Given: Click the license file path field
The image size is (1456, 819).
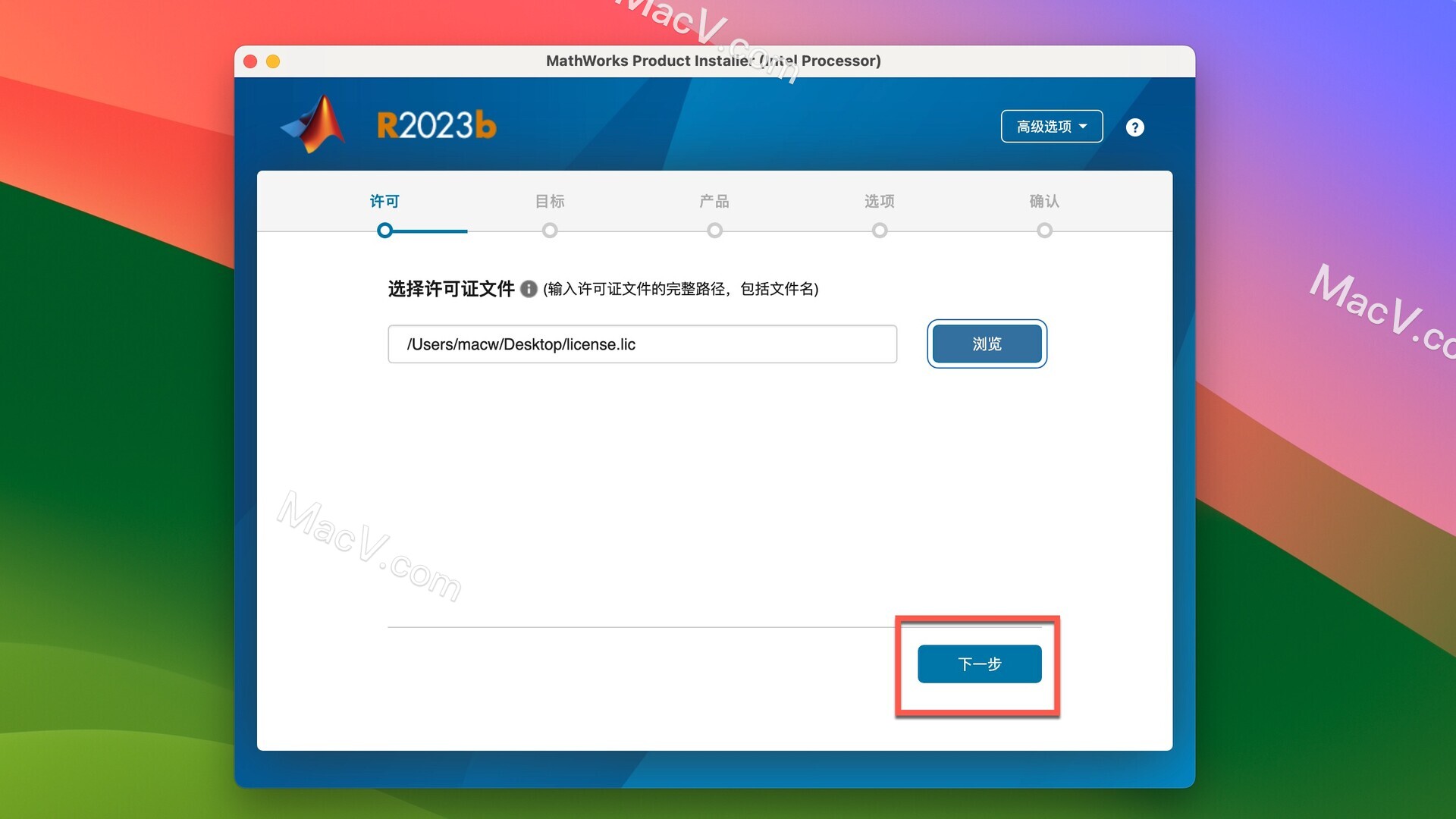Looking at the screenshot, I should (x=642, y=344).
